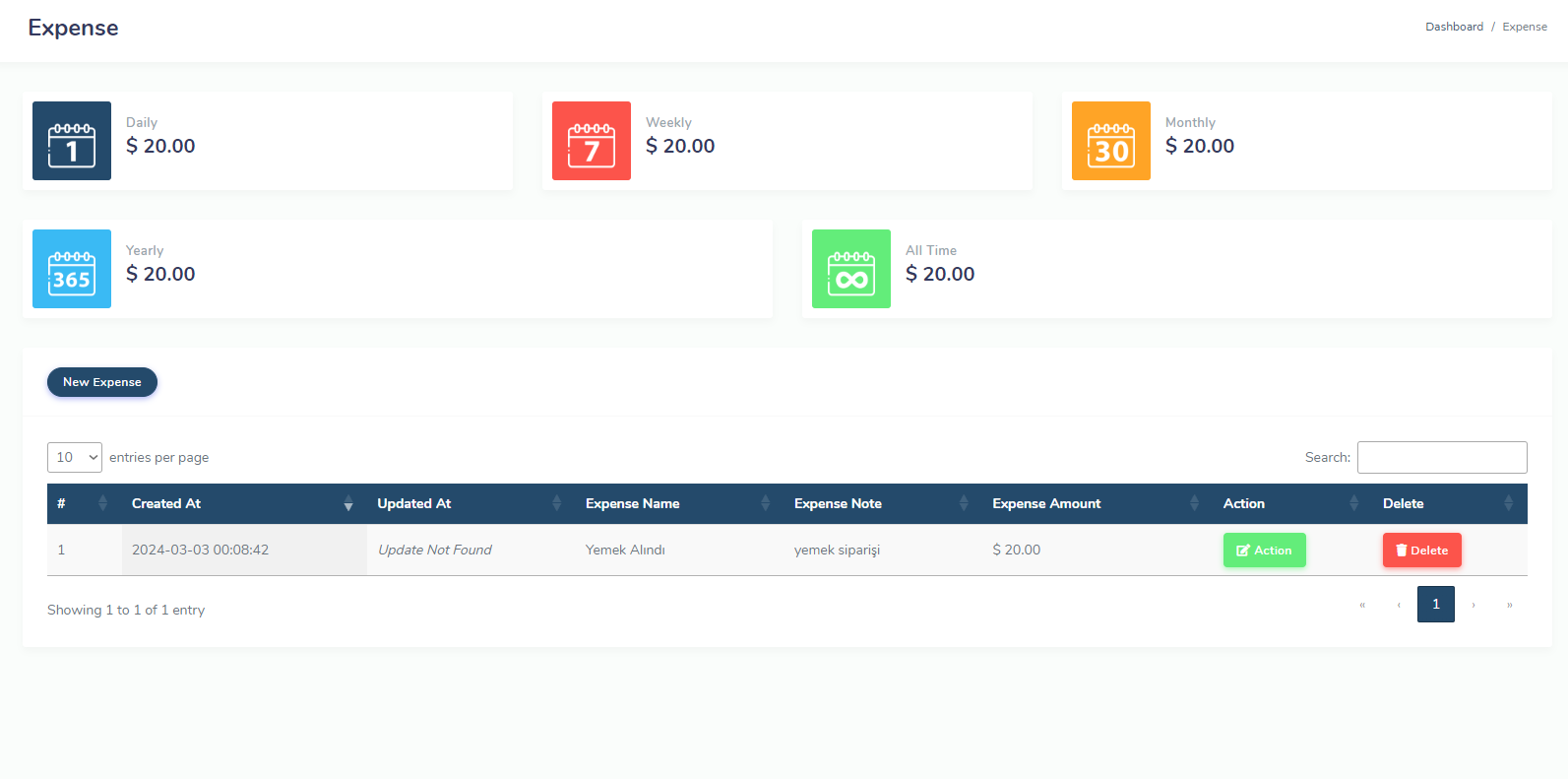Focus the Search input field
This screenshot has height=779, width=1568.
tap(1441, 457)
